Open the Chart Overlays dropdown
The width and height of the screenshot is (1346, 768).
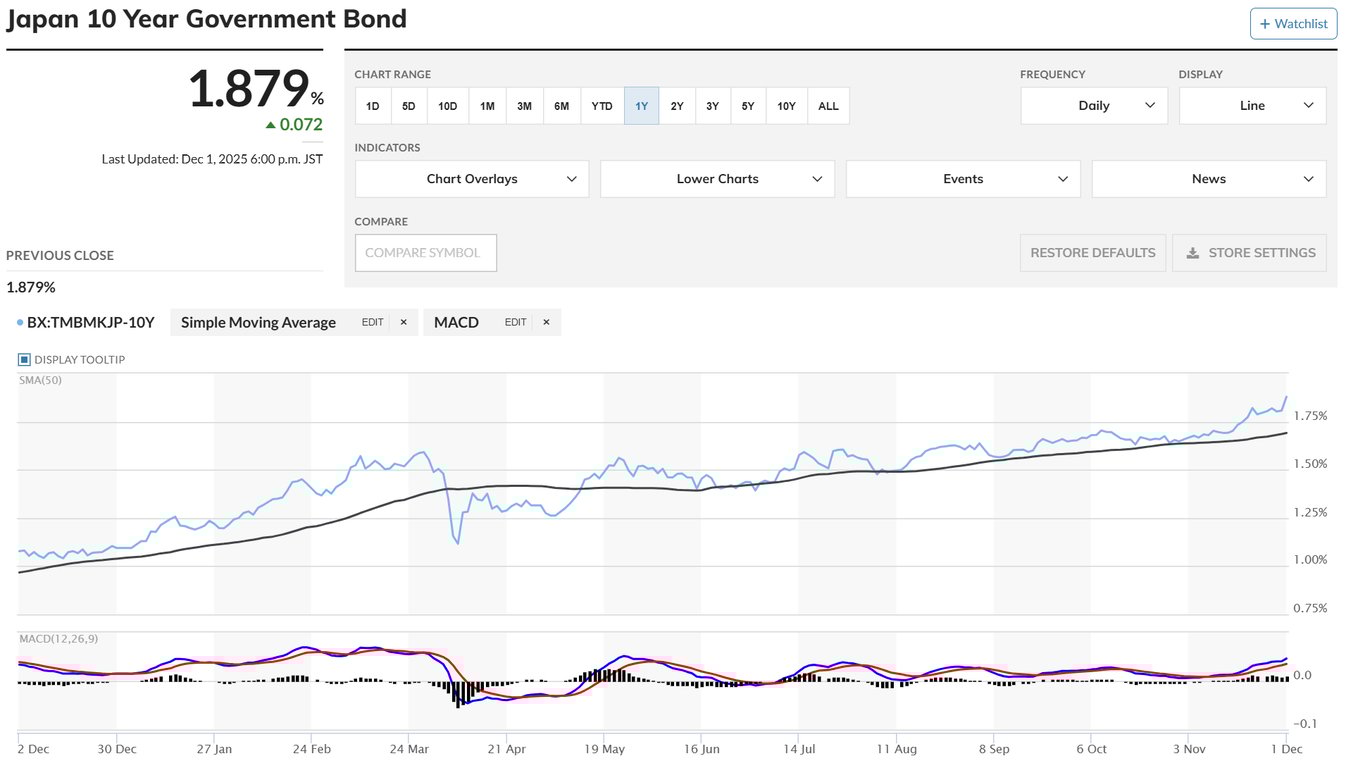click(x=471, y=178)
